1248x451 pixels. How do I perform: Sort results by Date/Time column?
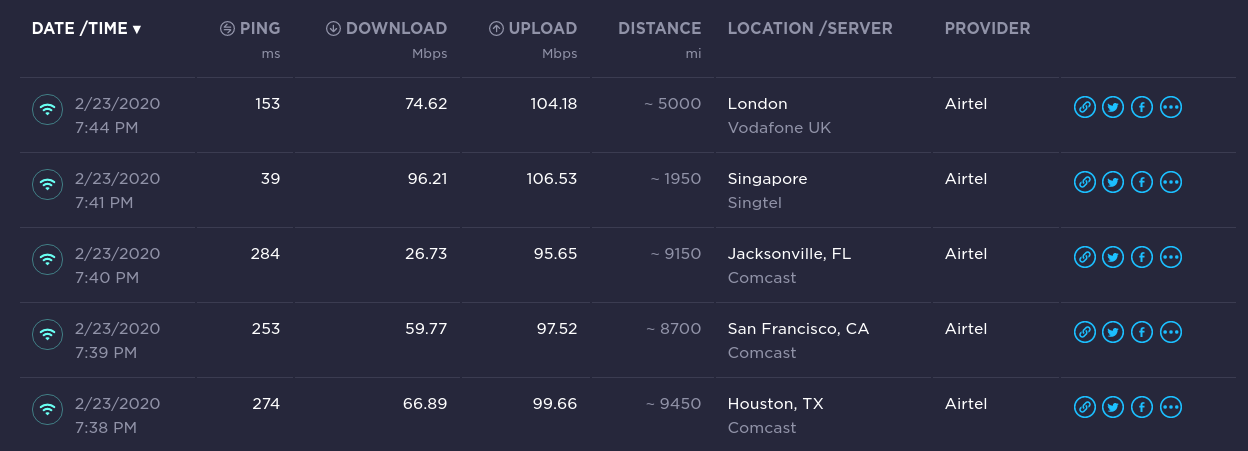tap(86, 28)
